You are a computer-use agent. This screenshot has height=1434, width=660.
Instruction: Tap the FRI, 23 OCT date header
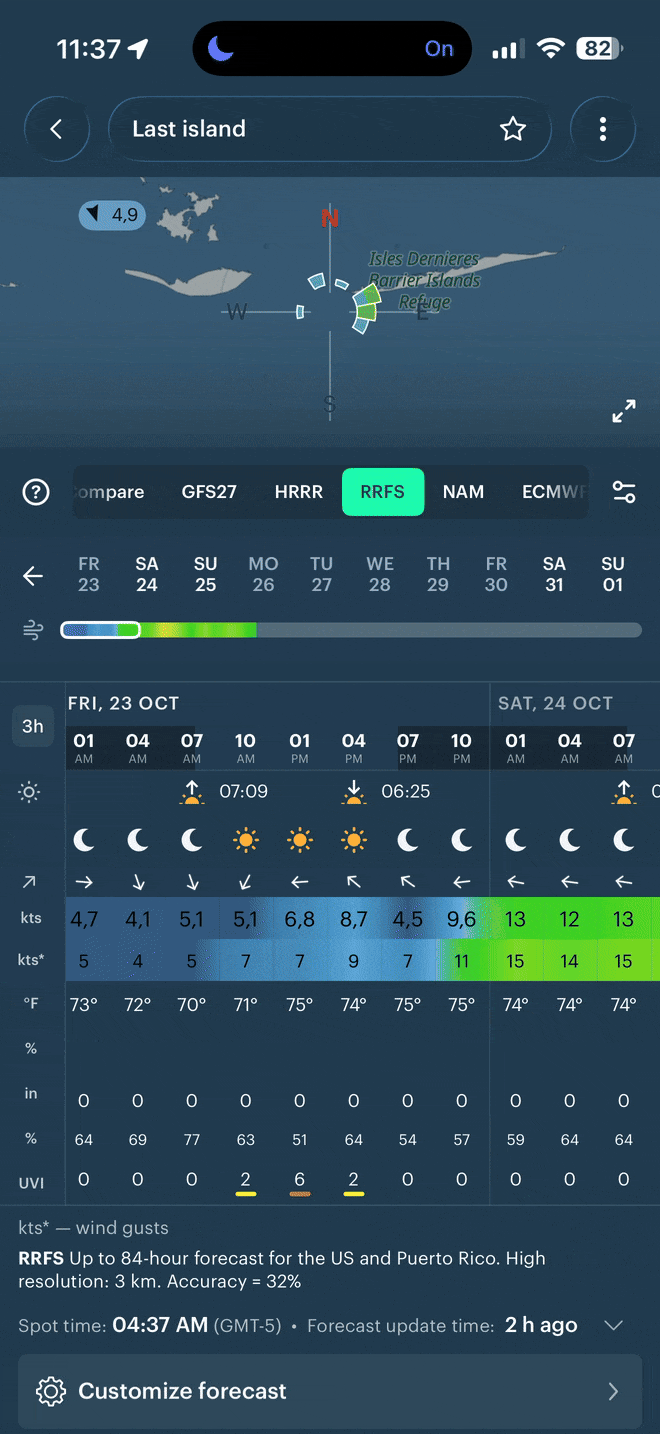[123, 703]
